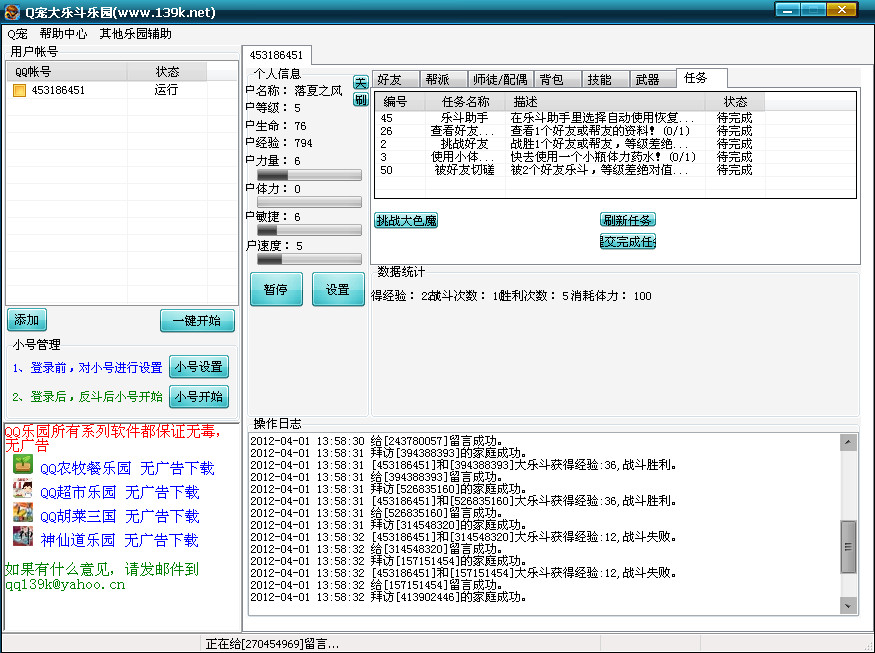Click the 挑战大色魔 button
The width and height of the screenshot is (875, 653).
[406, 220]
